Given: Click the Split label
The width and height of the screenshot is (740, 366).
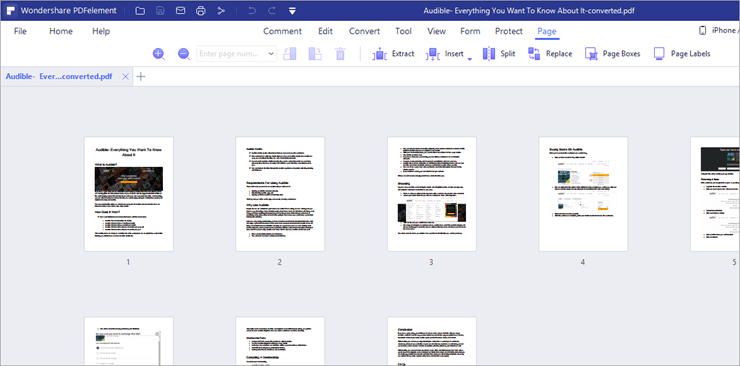Looking at the screenshot, I should coord(508,54).
